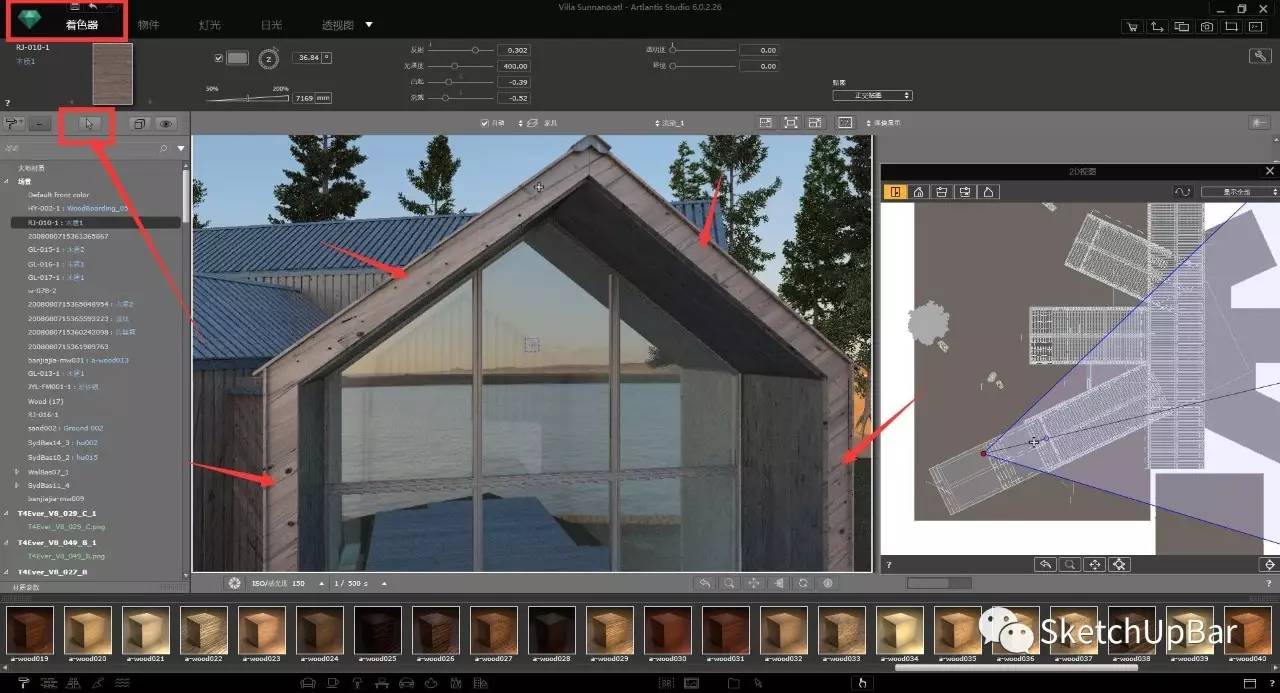Select the last elevation icon in 2D view
The image size is (1280, 693).
point(988,191)
